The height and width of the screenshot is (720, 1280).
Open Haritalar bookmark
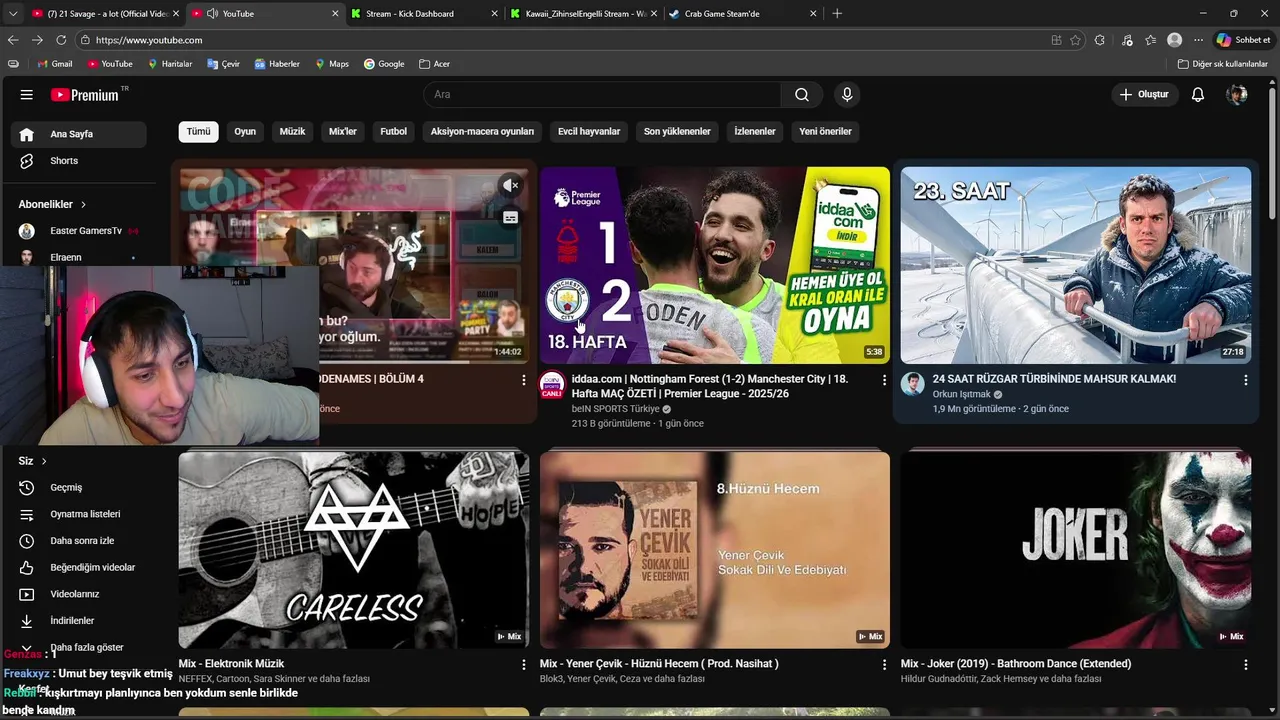[170, 64]
